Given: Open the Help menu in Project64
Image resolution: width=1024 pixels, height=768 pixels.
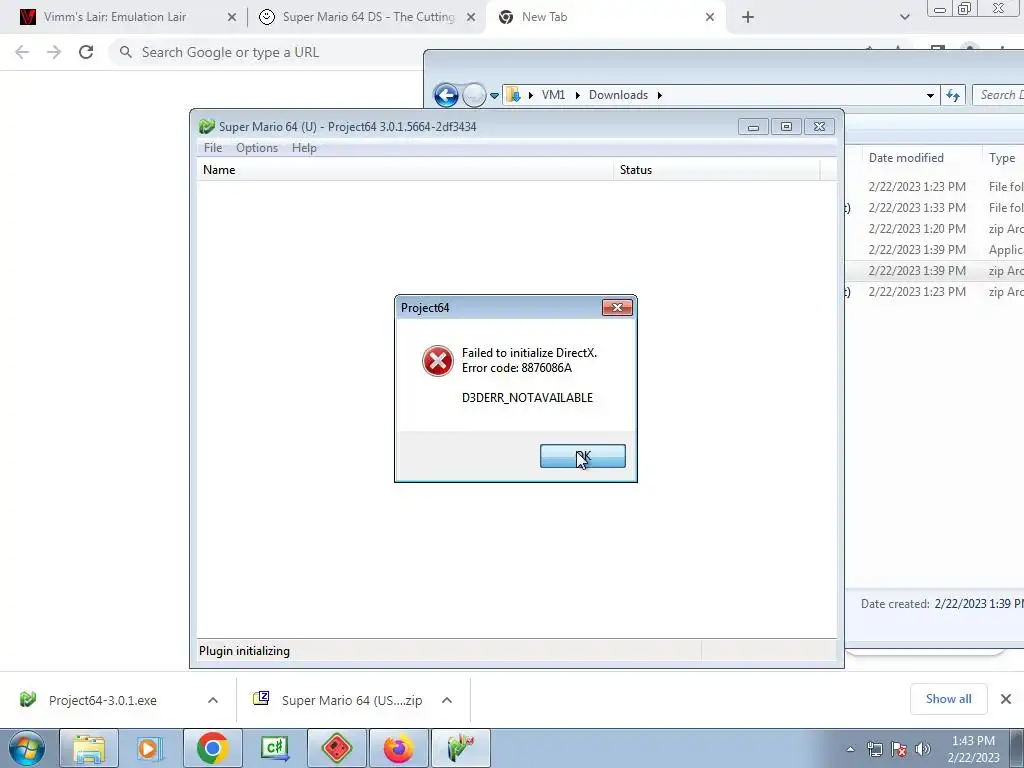Looking at the screenshot, I should (304, 148).
